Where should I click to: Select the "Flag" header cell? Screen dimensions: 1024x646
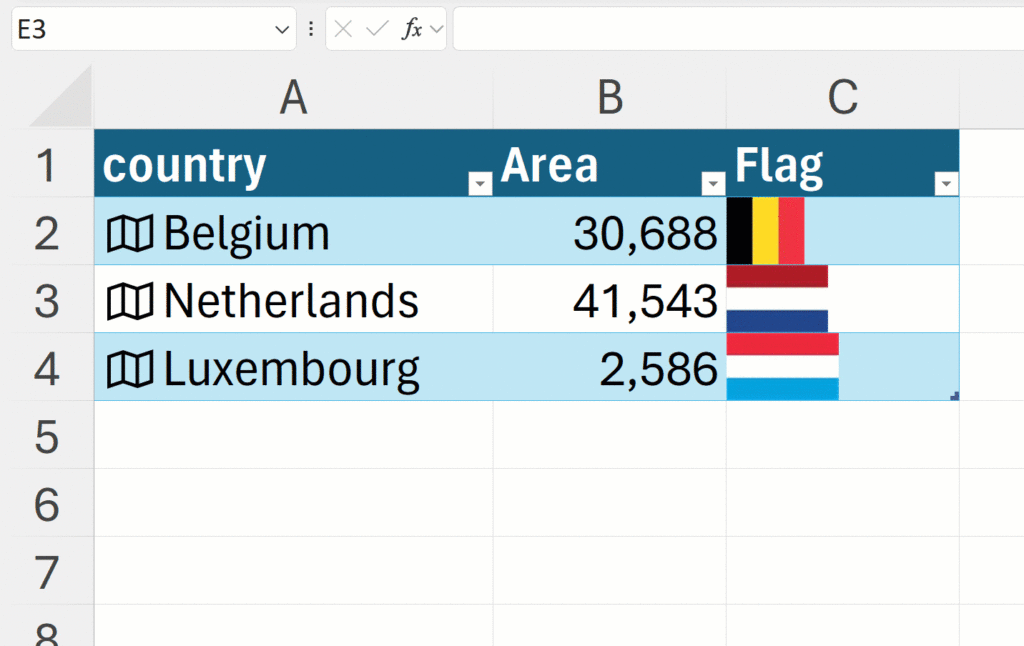pyautogui.click(x=842, y=163)
